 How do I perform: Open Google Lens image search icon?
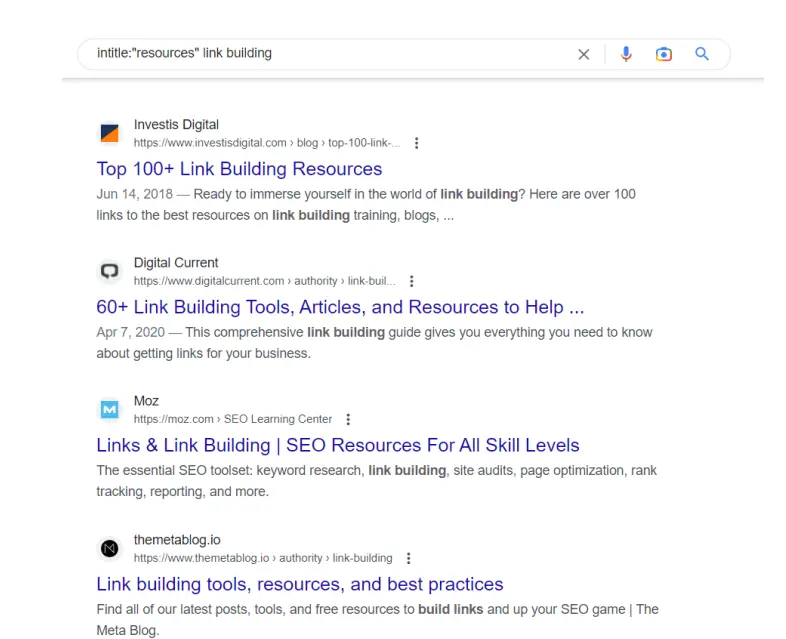tap(664, 54)
